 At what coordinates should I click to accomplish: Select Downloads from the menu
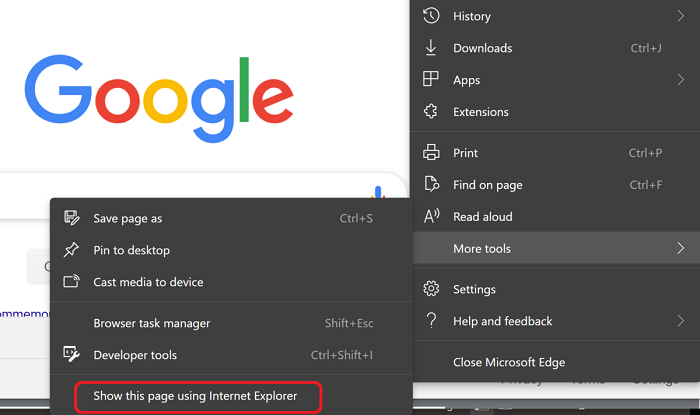click(x=555, y=48)
